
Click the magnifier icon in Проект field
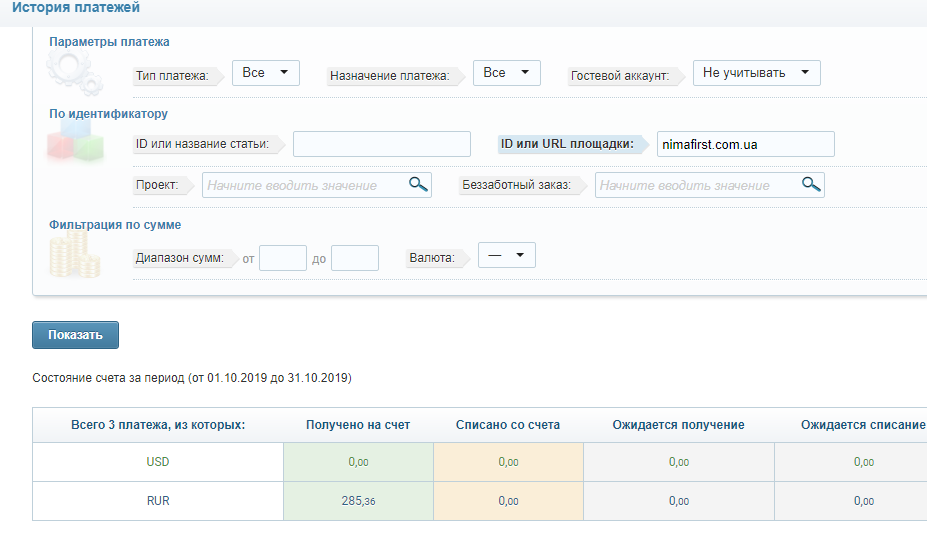click(418, 184)
